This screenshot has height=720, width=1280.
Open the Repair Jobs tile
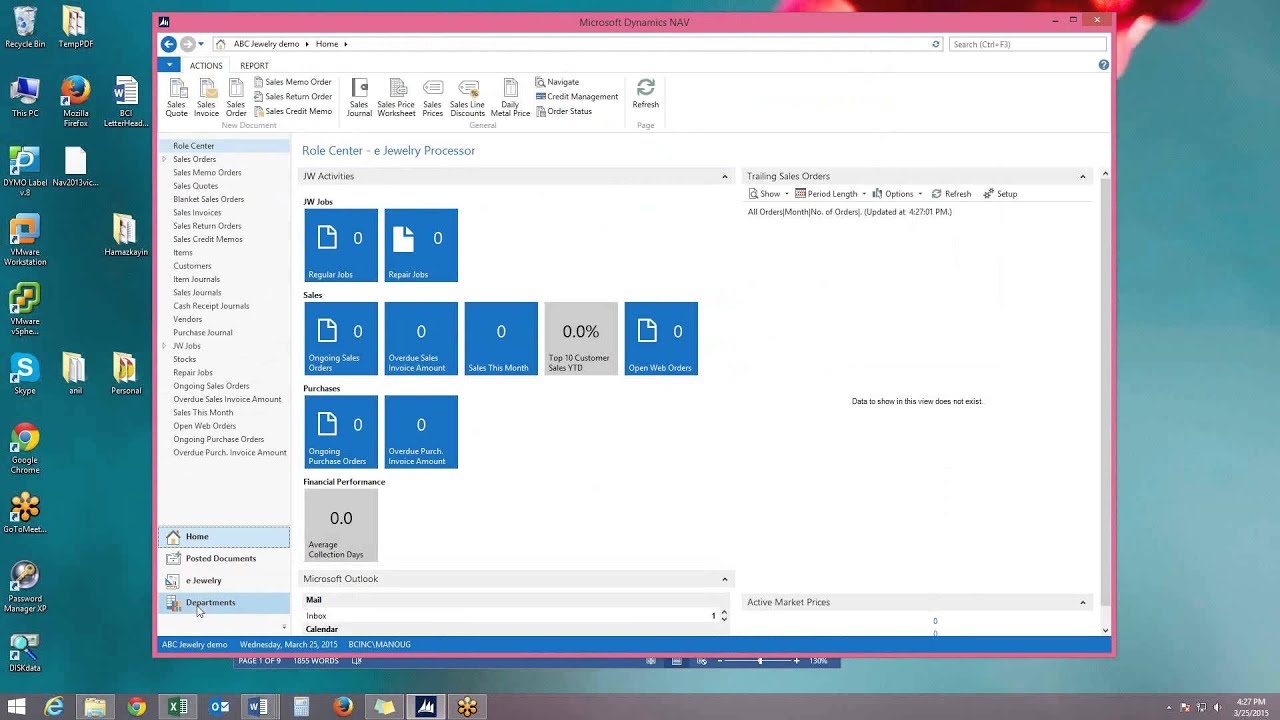coord(421,245)
